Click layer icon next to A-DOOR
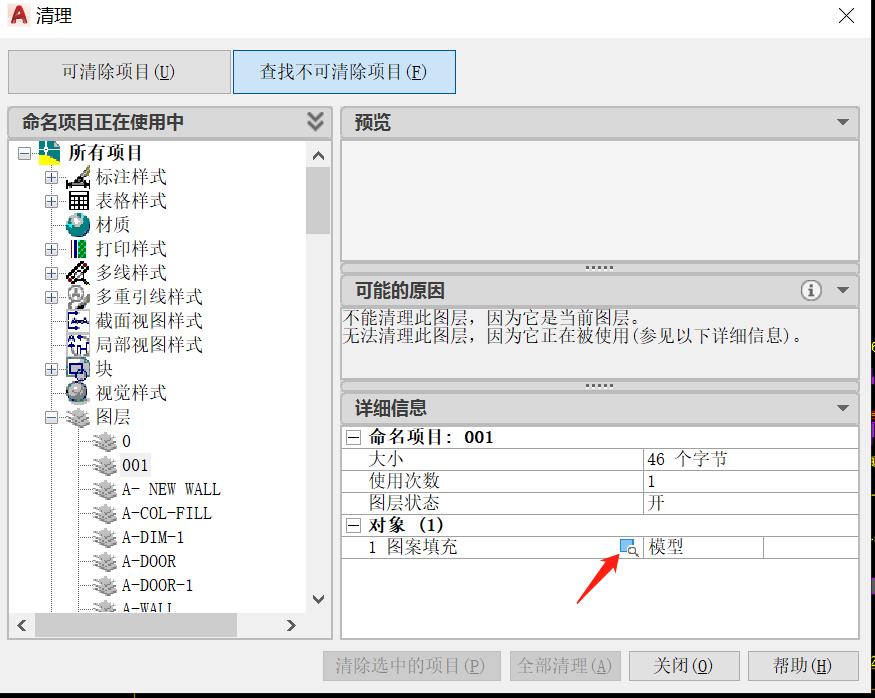 point(104,561)
